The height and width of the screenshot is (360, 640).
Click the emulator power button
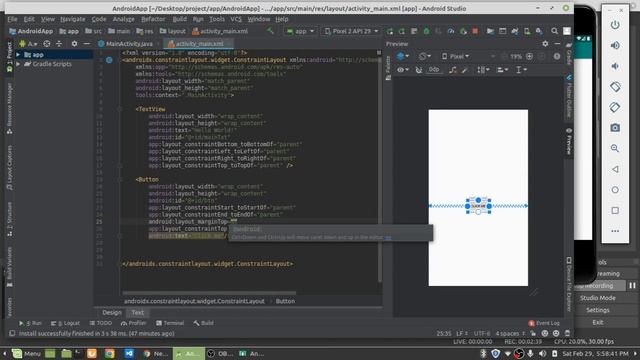tap(615, 25)
